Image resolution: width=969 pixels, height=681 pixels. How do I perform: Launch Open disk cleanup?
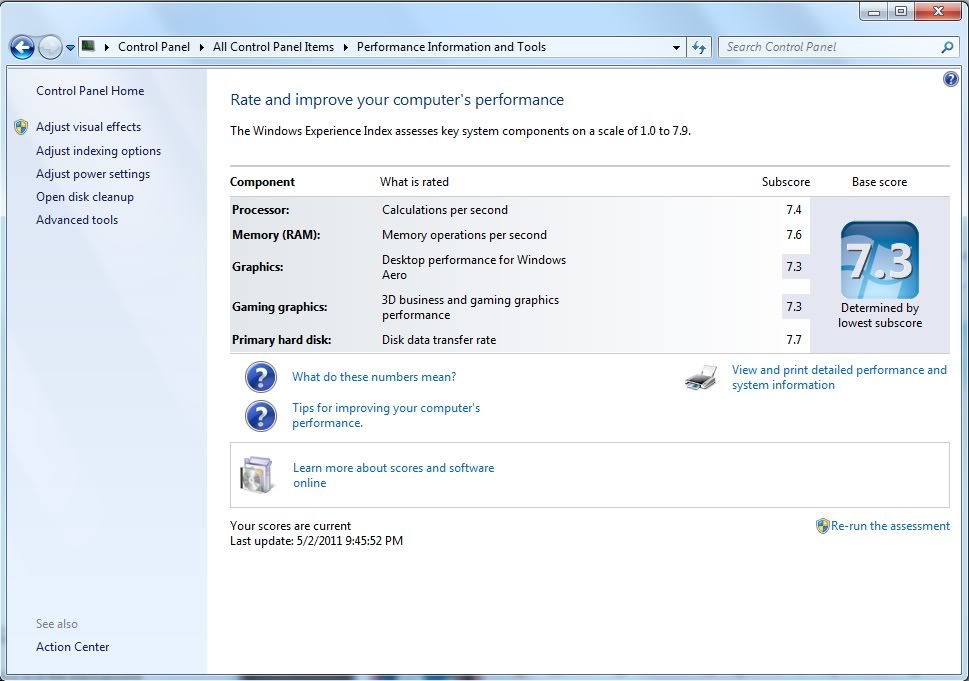[85, 197]
